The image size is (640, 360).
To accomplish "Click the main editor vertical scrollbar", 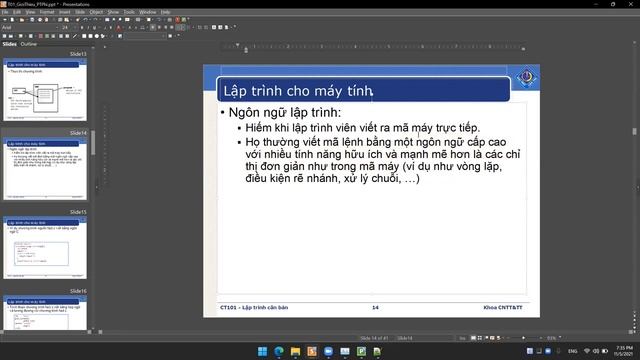I will 634,131.
